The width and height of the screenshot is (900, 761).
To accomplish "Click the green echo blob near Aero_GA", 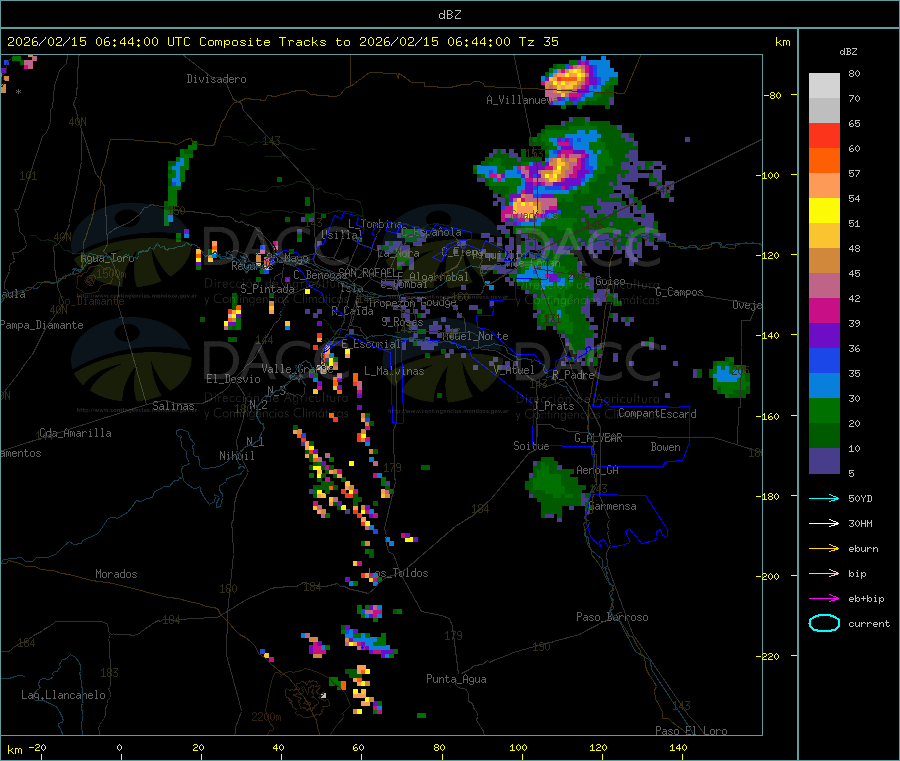I will (x=554, y=488).
